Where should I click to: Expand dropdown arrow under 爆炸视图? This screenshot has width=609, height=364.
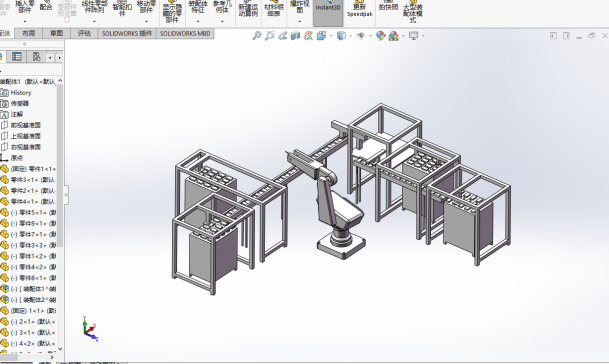tap(300, 21)
